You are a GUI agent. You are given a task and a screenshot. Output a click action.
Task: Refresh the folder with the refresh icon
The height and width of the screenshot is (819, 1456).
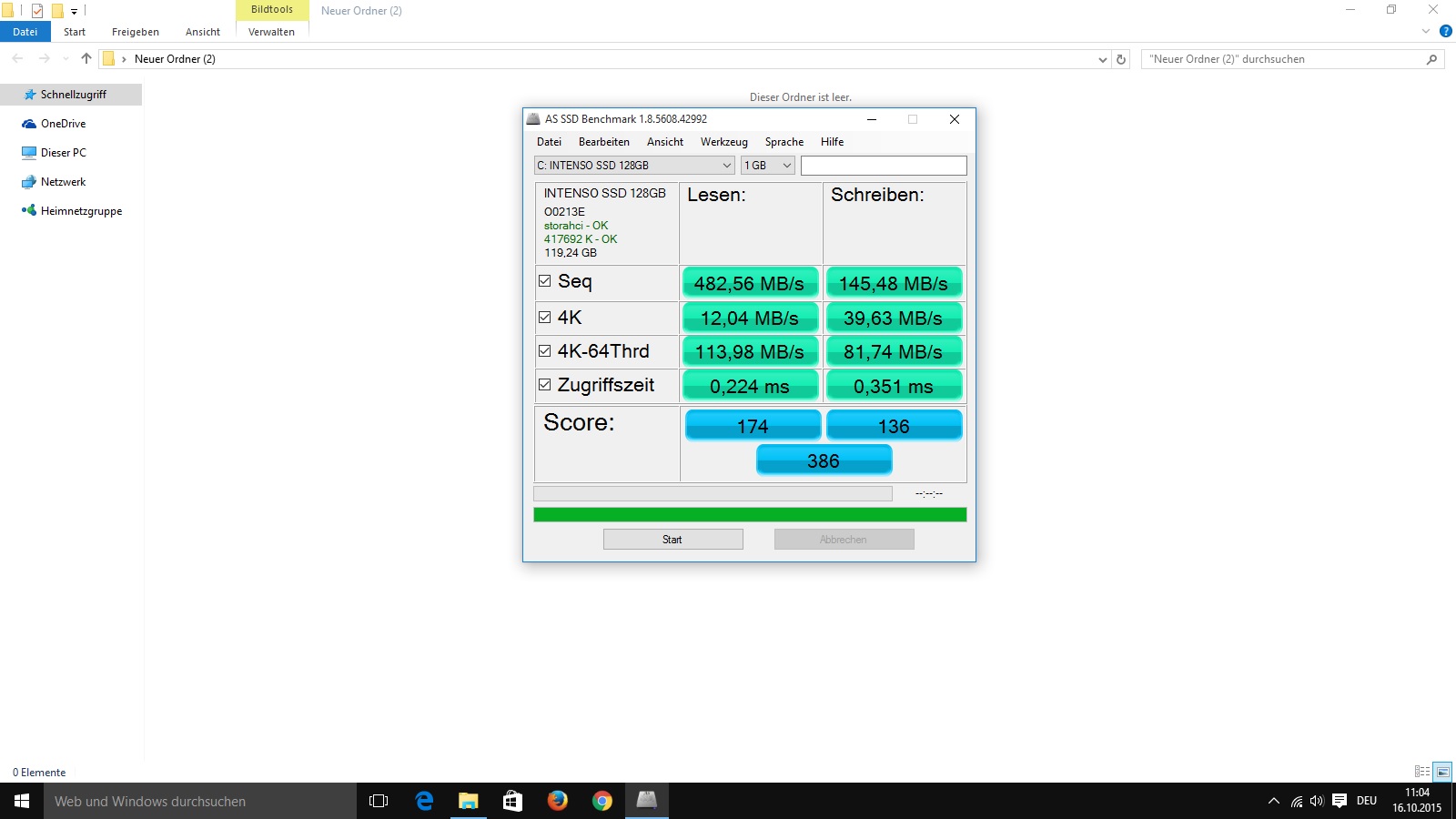[x=1121, y=60]
